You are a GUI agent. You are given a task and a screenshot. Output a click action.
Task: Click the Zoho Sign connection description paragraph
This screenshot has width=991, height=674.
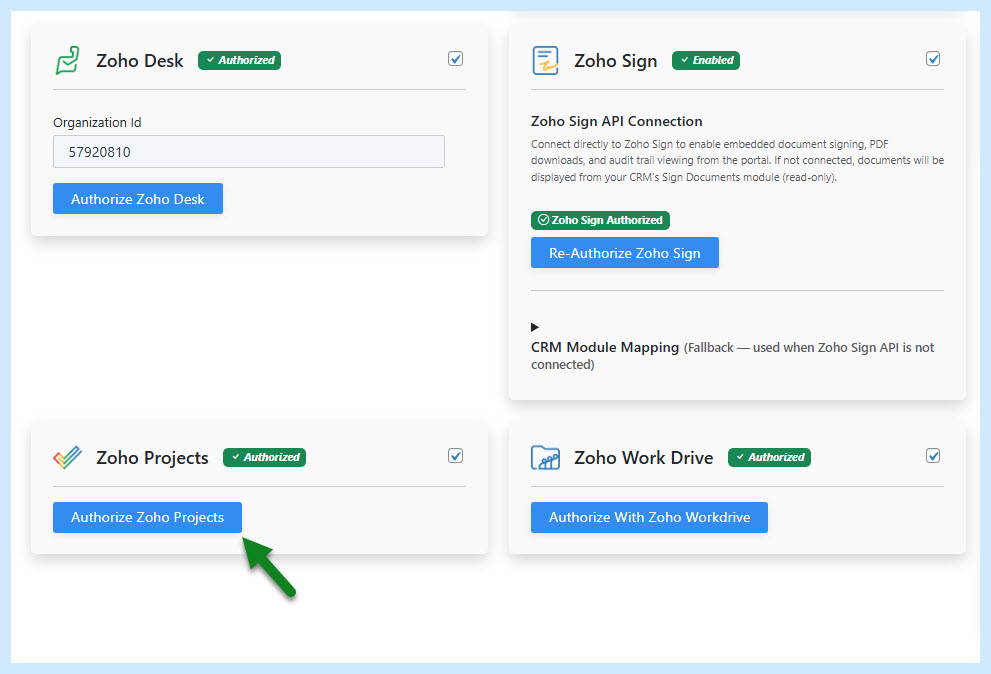[x=737, y=161]
